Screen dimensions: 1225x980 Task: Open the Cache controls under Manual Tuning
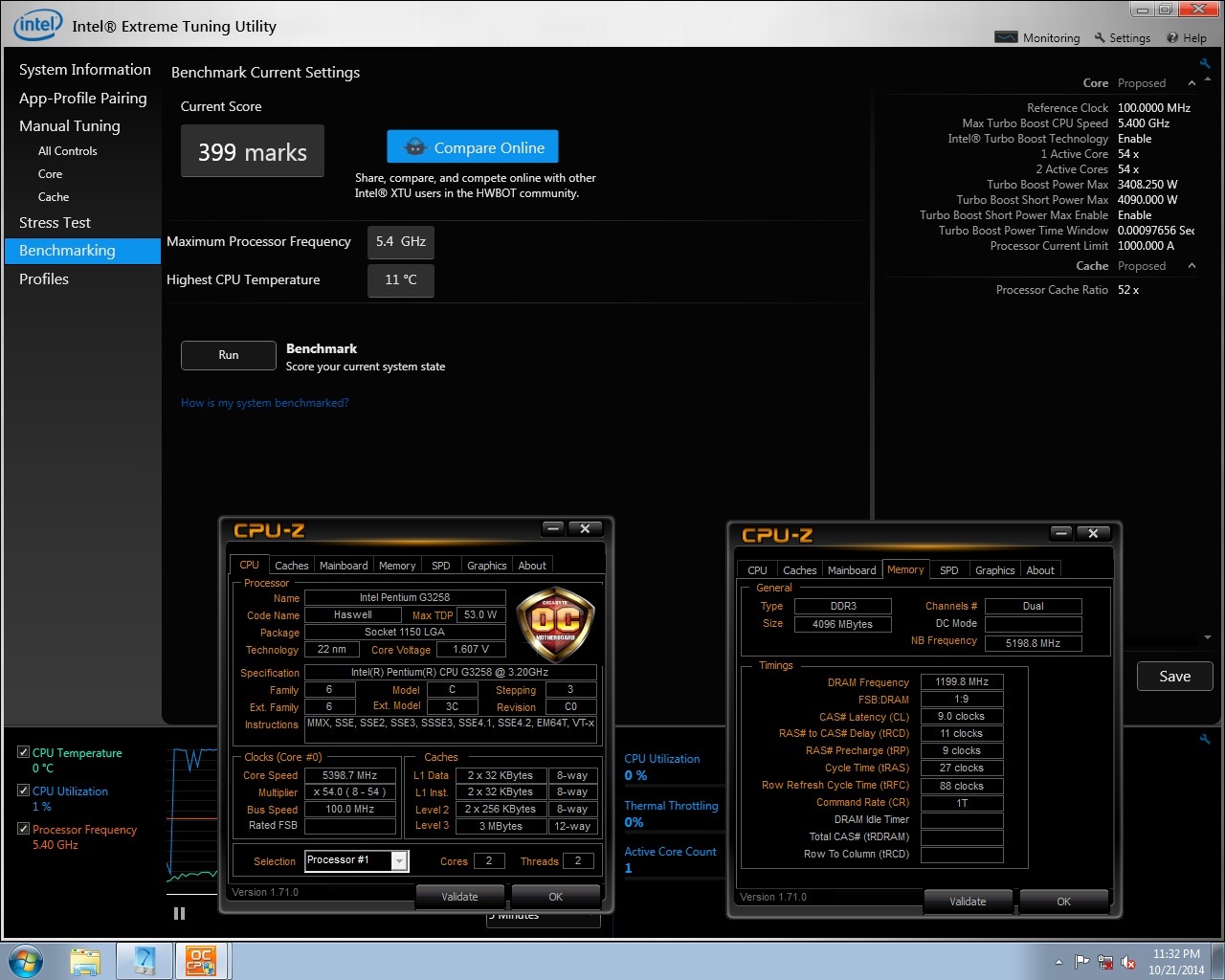pos(54,197)
